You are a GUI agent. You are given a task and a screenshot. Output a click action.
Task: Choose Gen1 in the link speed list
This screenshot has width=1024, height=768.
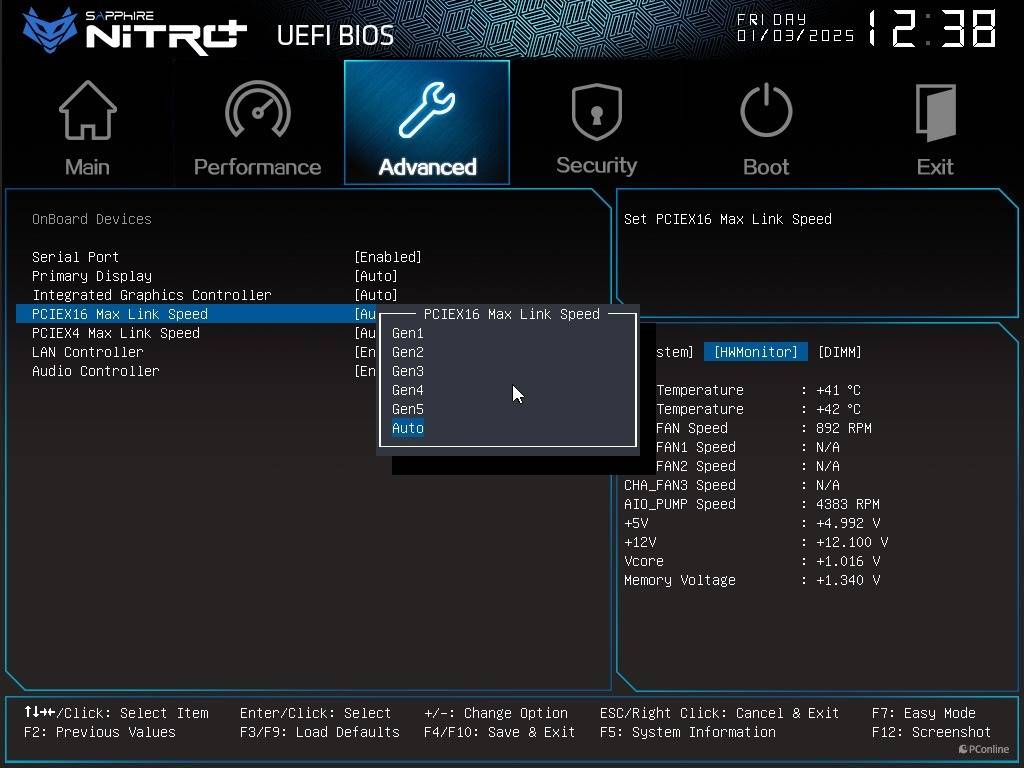tap(408, 333)
